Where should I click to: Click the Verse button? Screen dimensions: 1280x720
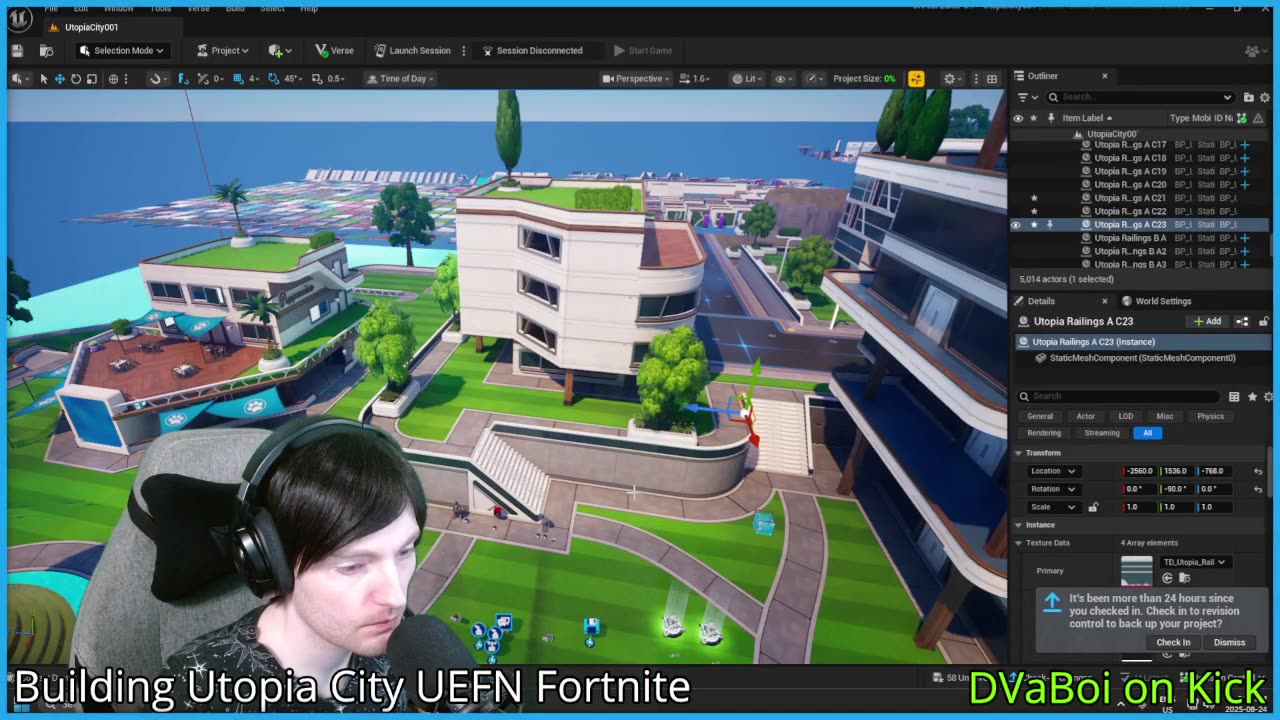[x=334, y=50]
